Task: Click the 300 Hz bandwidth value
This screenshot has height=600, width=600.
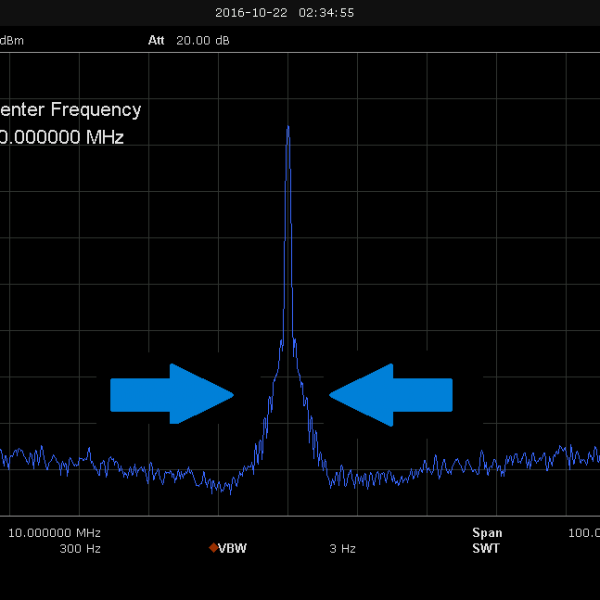Action: [x=80, y=548]
